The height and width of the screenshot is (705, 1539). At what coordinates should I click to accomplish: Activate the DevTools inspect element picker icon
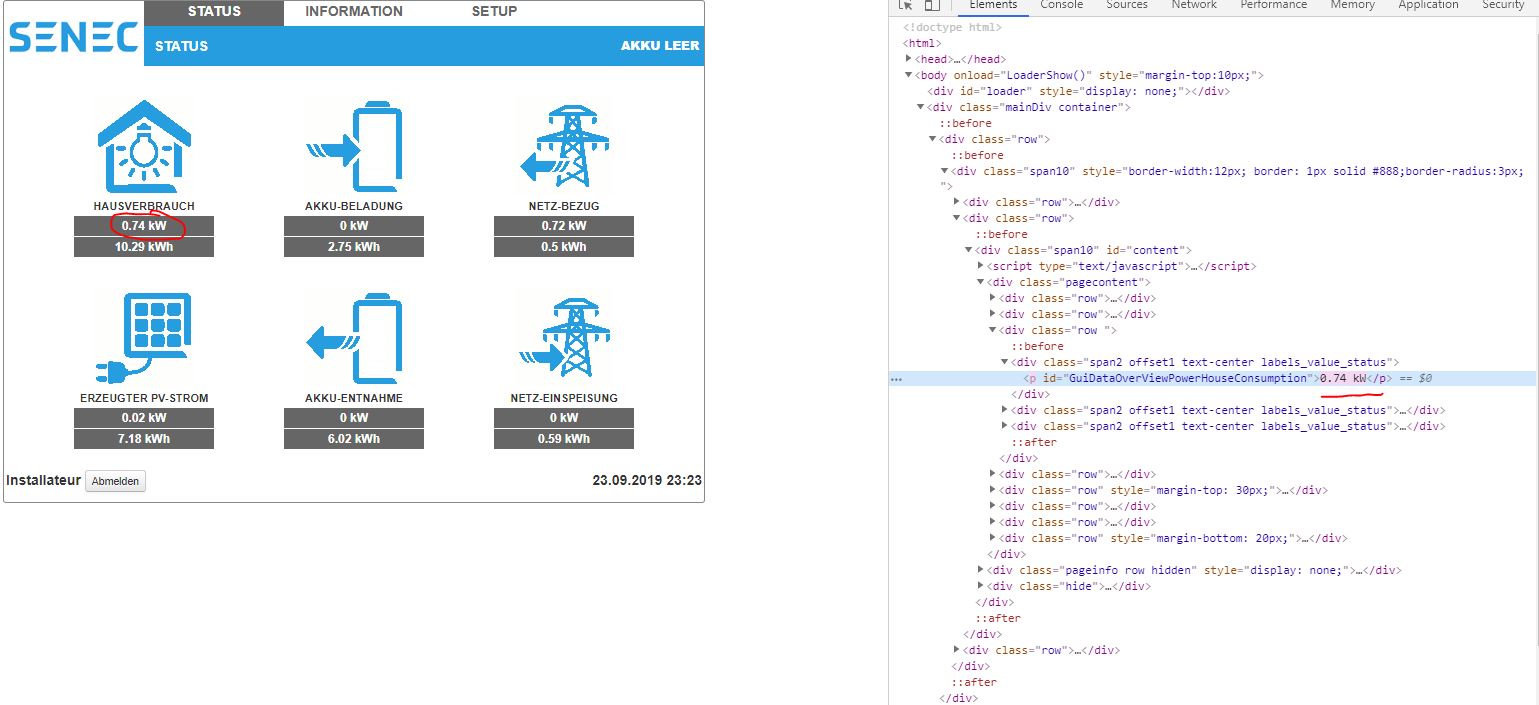click(x=906, y=5)
